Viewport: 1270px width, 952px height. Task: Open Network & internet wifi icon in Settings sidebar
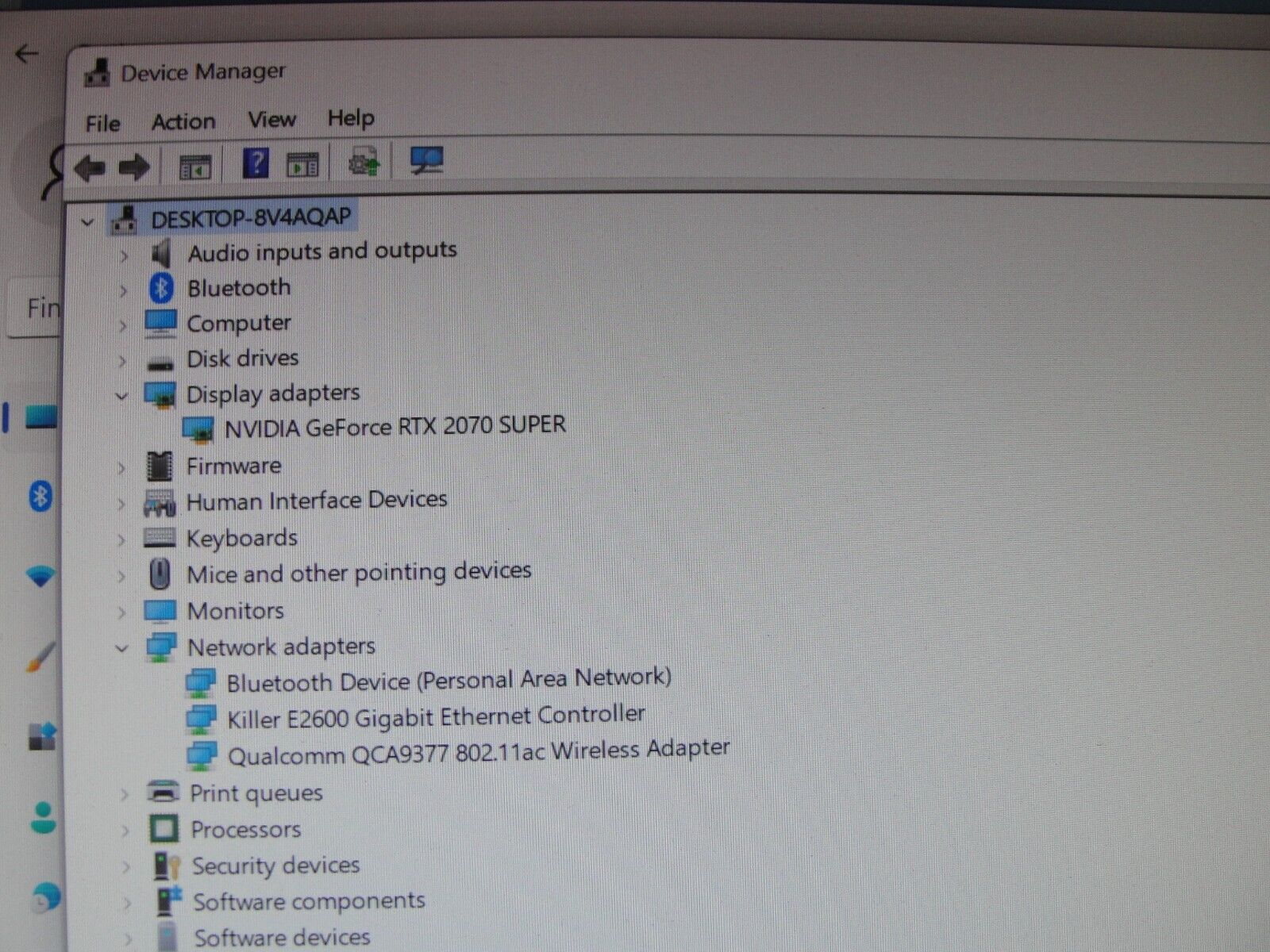pyautogui.click(x=40, y=576)
